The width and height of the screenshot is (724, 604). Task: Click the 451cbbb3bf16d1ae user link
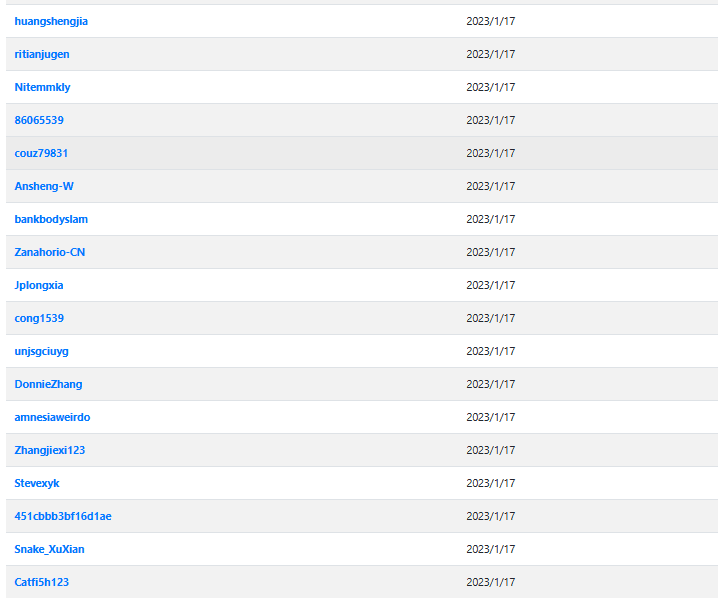point(63,516)
